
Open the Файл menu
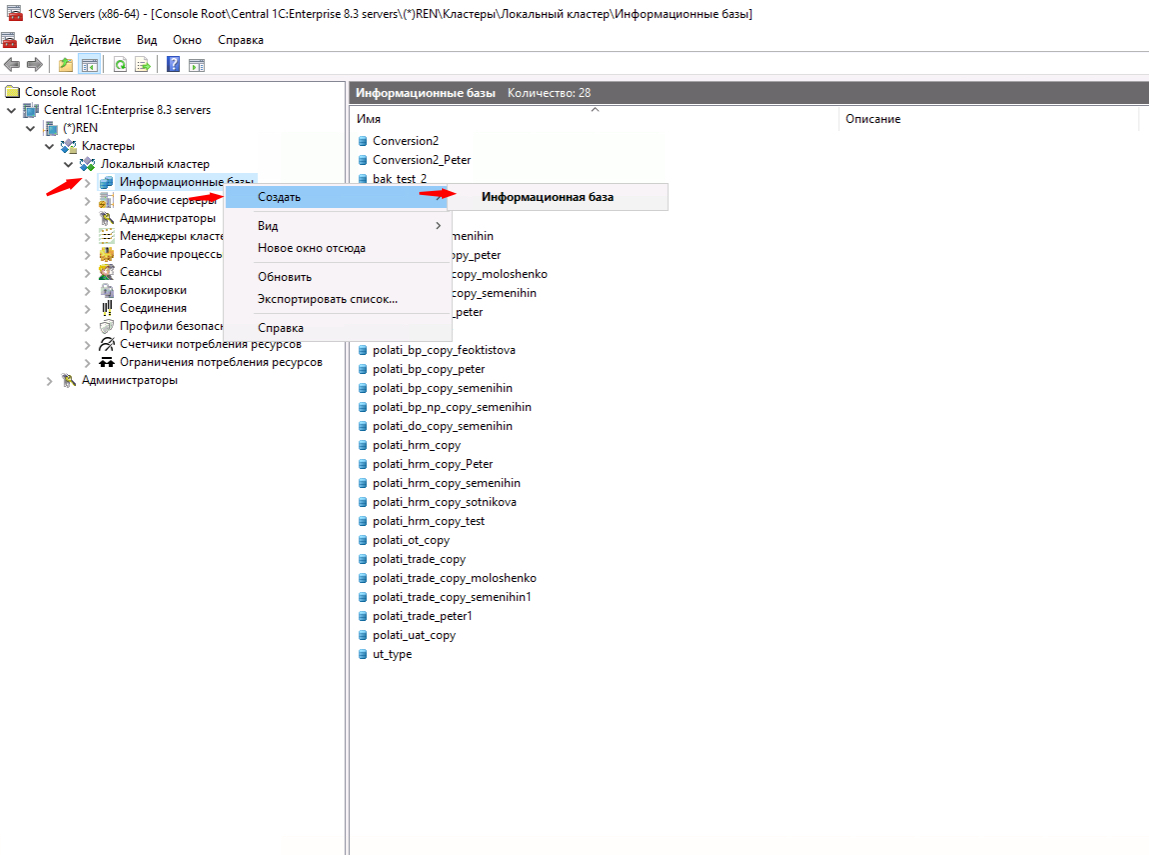pos(40,40)
